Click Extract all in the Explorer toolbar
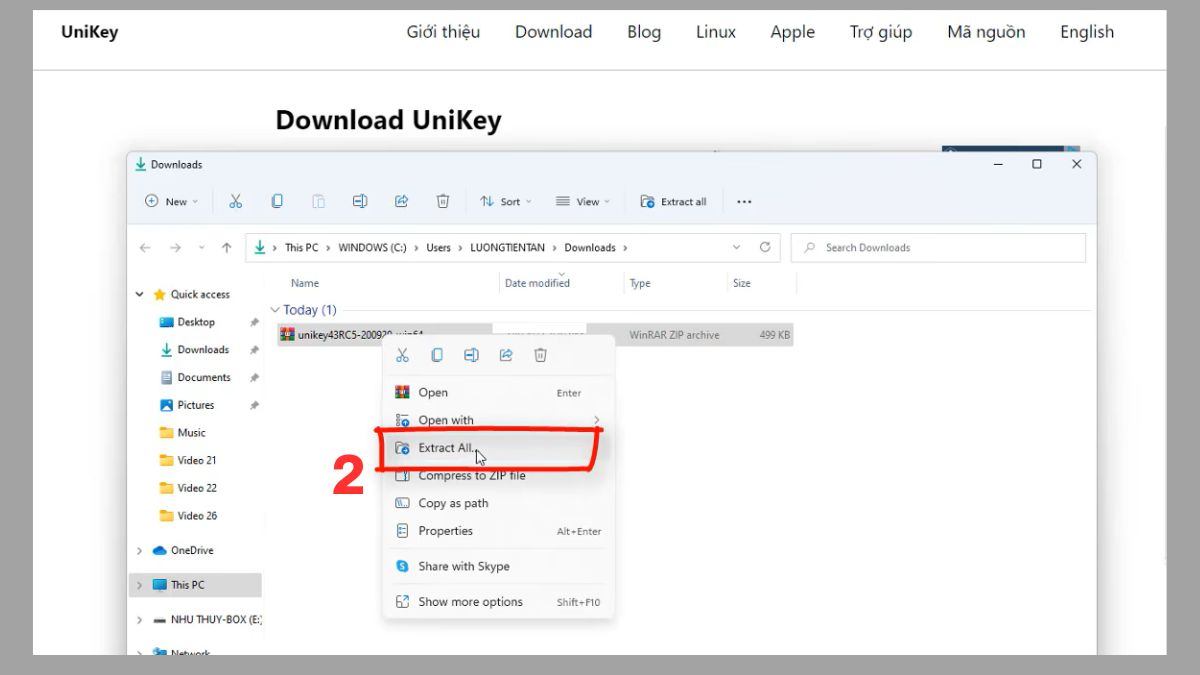 point(673,201)
